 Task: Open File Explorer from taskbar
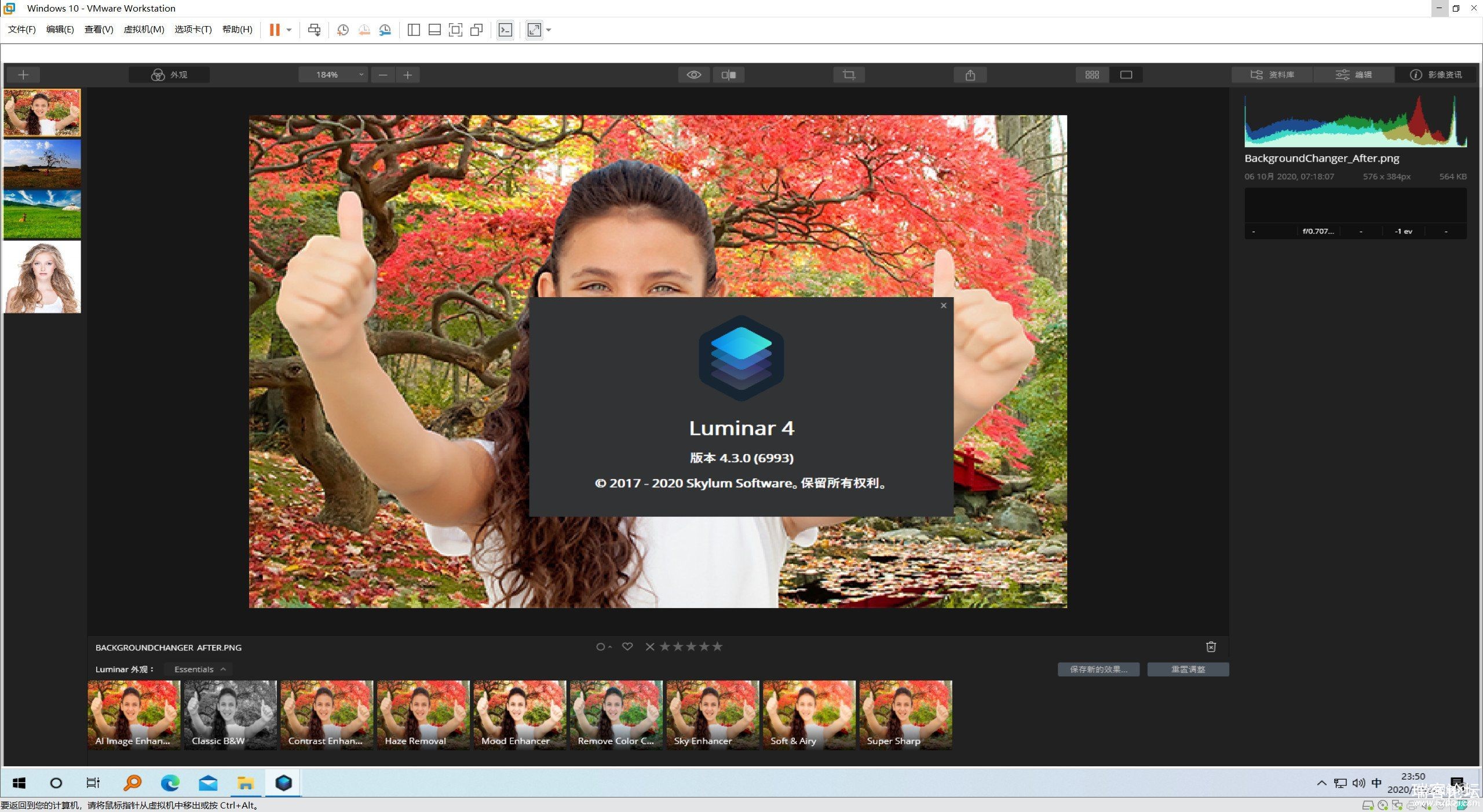pyautogui.click(x=246, y=783)
